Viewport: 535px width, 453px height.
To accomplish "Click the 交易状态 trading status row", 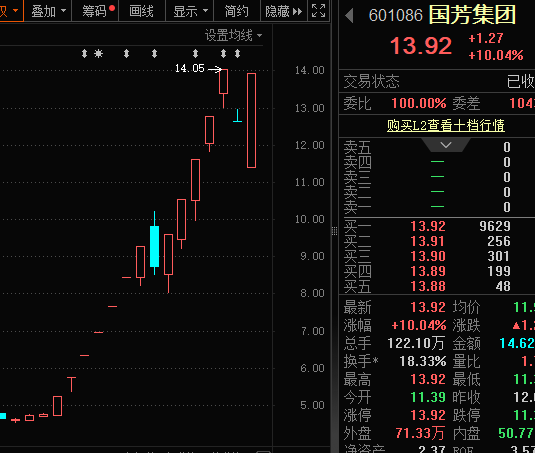I will pos(437,82).
